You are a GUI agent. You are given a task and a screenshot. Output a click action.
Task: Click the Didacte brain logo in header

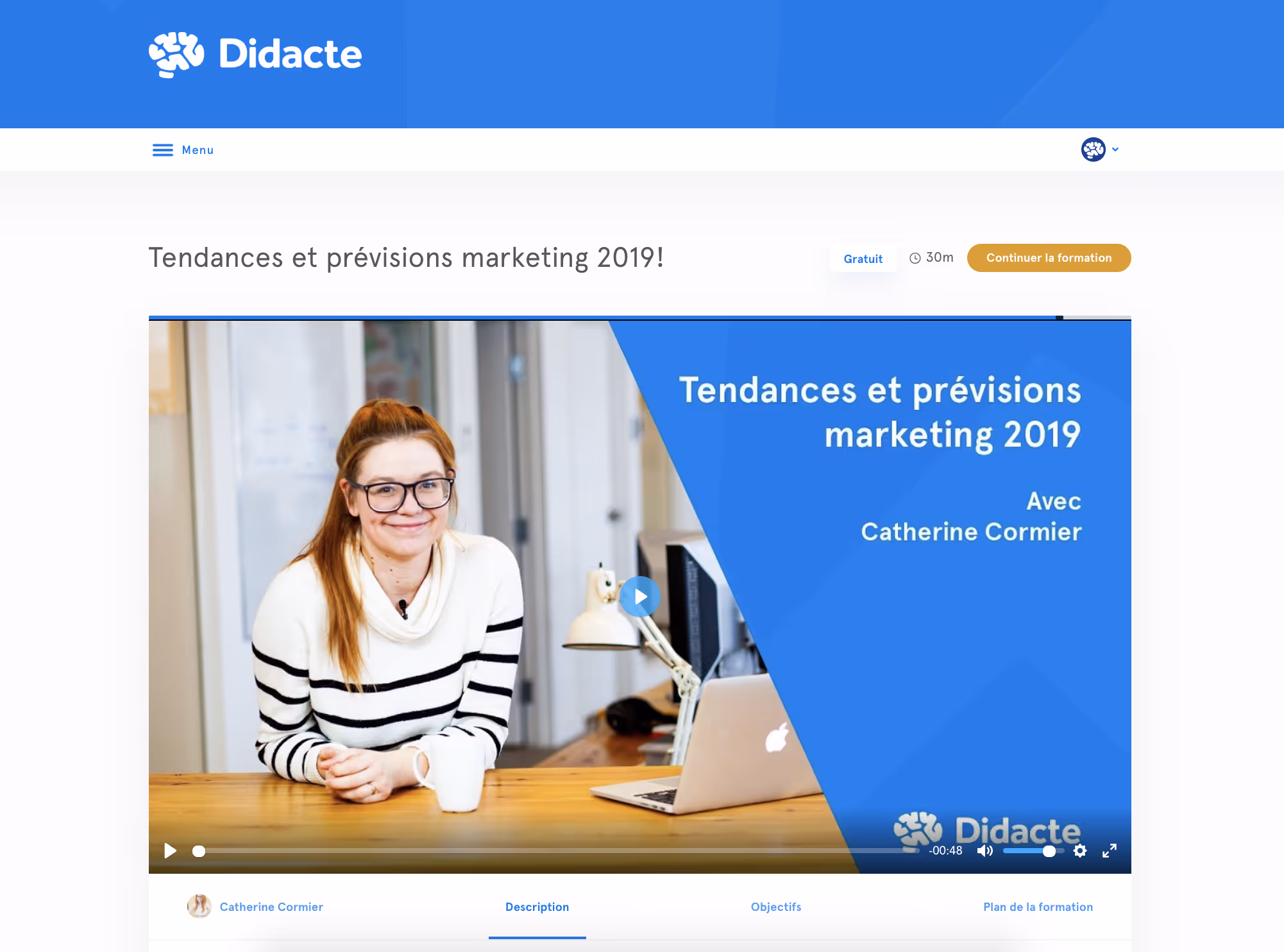[x=176, y=55]
